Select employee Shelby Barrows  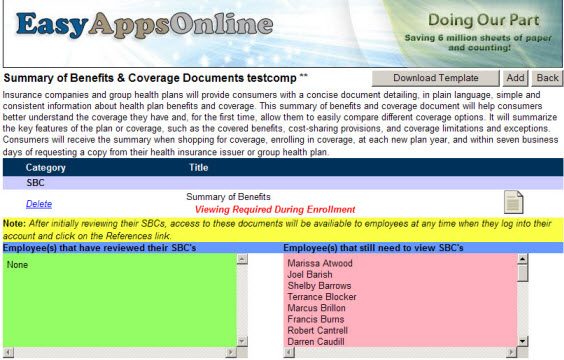pyautogui.click(x=319, y=286)
